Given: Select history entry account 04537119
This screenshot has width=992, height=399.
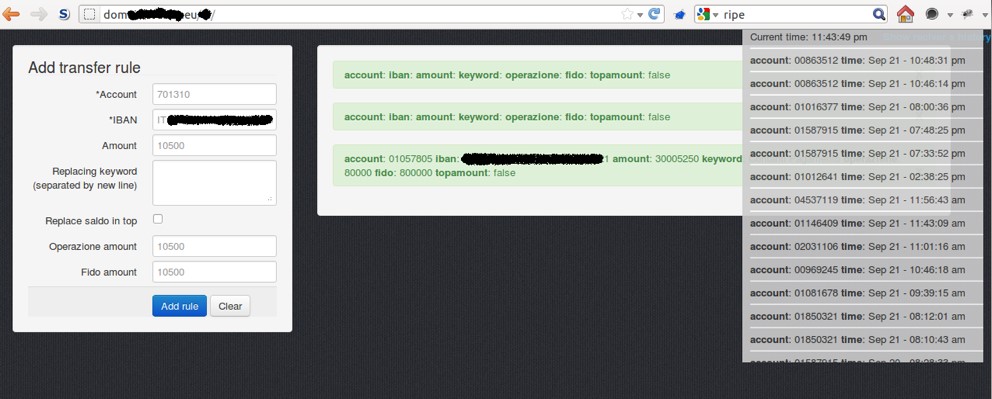Looking at the screenshot, I should click(858, 200).
